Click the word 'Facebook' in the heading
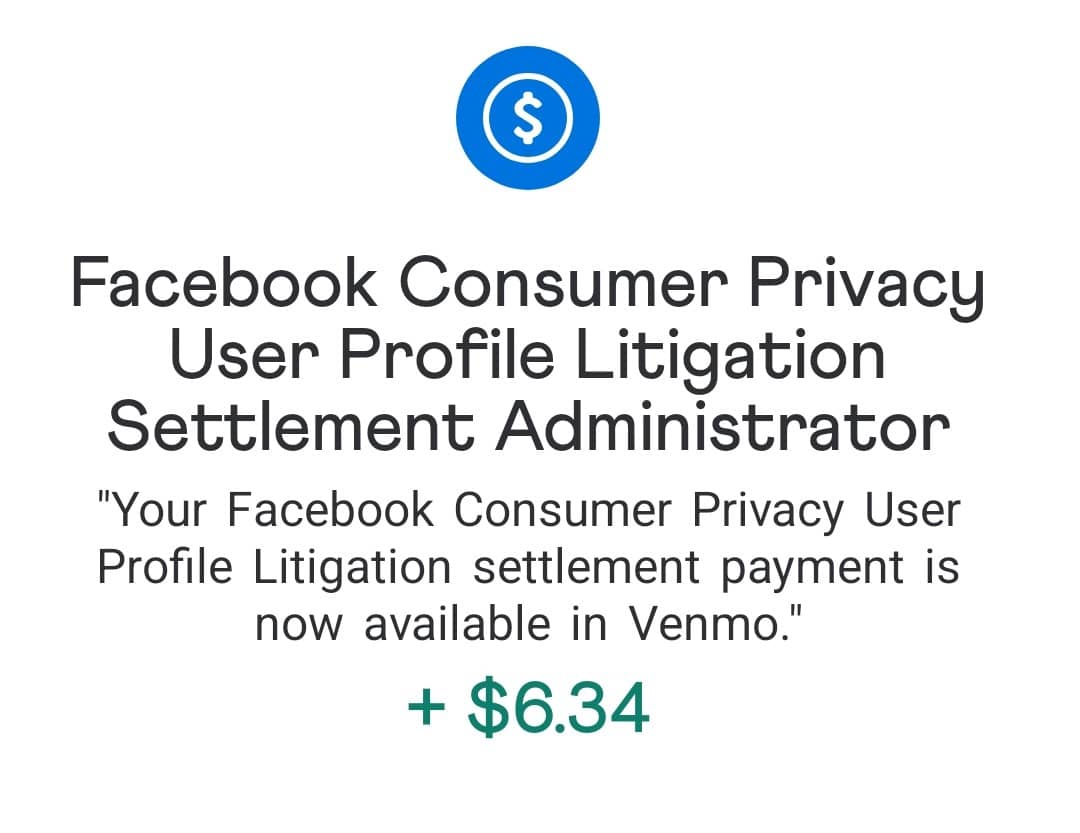The height and width of the screenshot is (833, 1080). point(224,282)
